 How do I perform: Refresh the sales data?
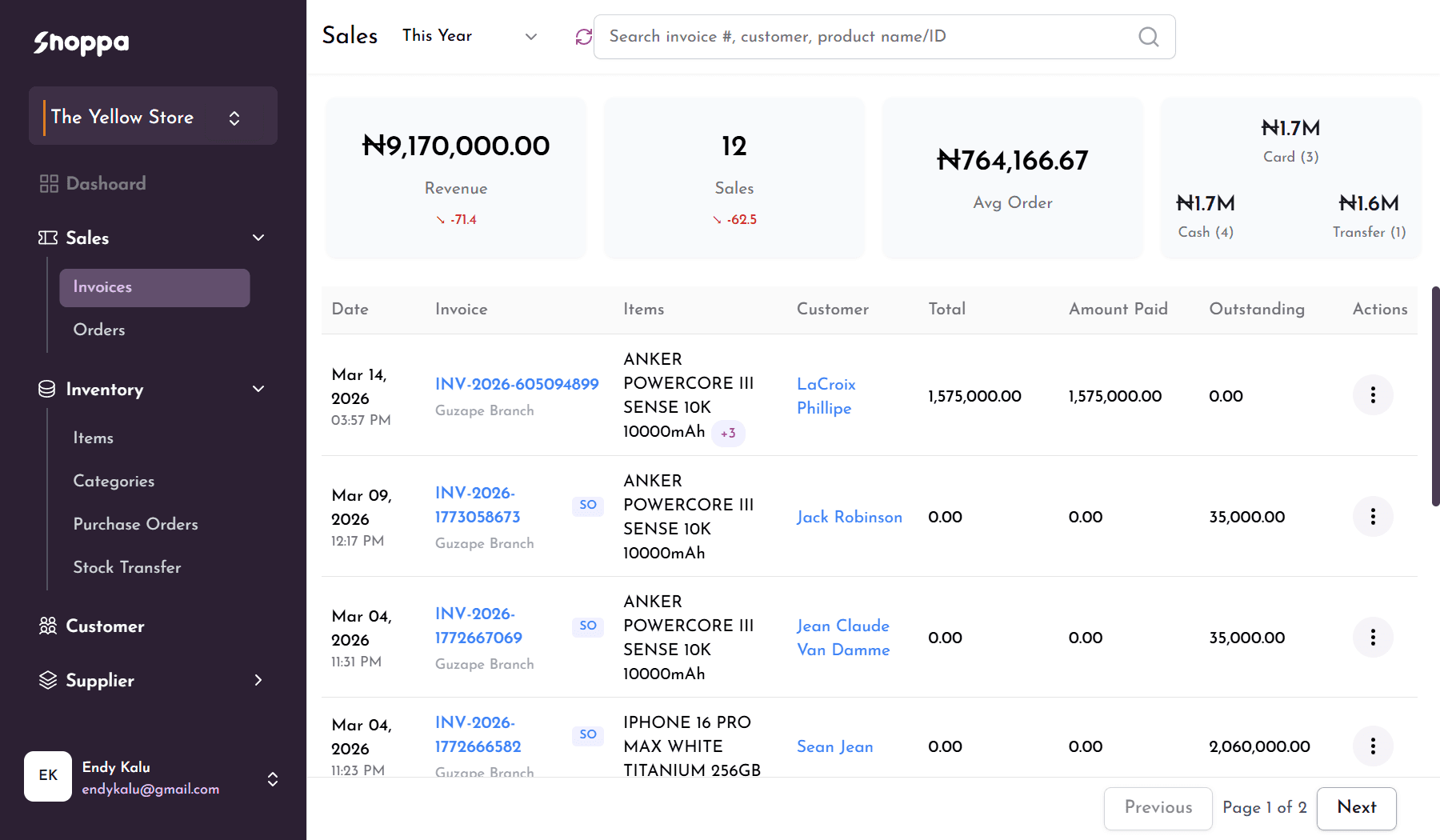pyautogui.click(x=583, y=36)
